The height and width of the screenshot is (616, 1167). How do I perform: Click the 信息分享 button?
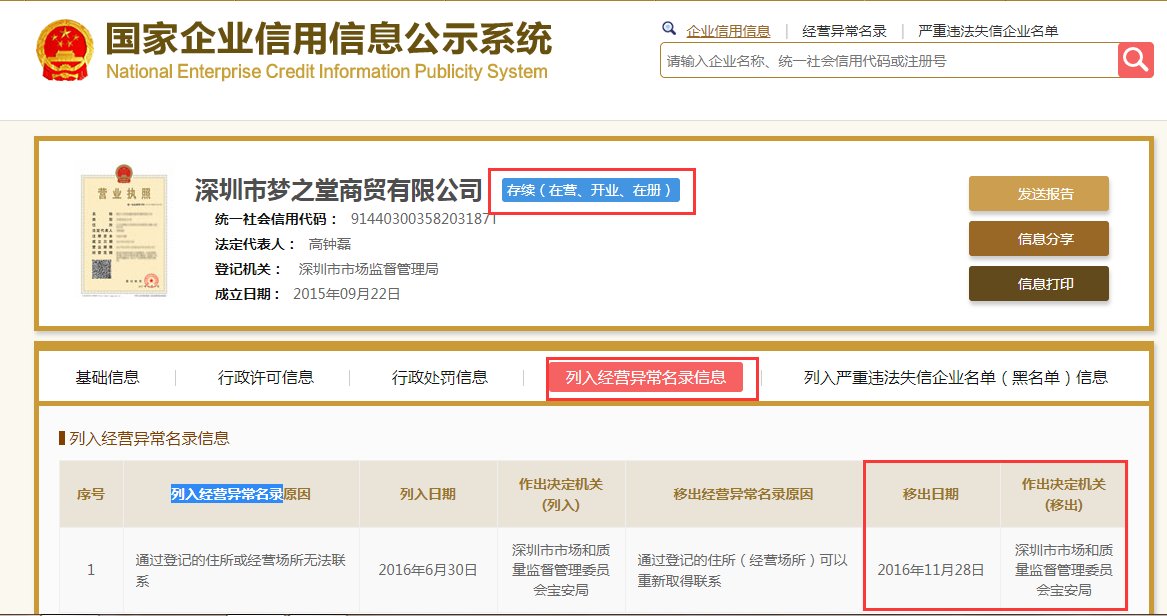click(1038, 239)
